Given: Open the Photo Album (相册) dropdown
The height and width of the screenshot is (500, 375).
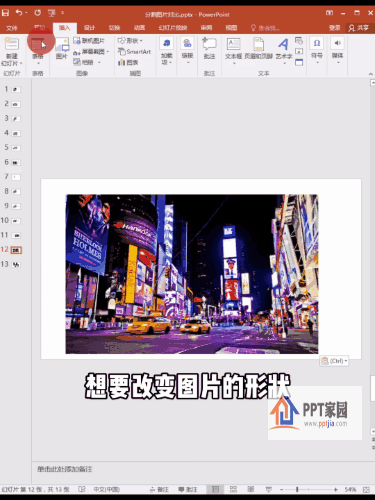Looking at the screenshot, I should pyautogui.click(x=87, y=62).
